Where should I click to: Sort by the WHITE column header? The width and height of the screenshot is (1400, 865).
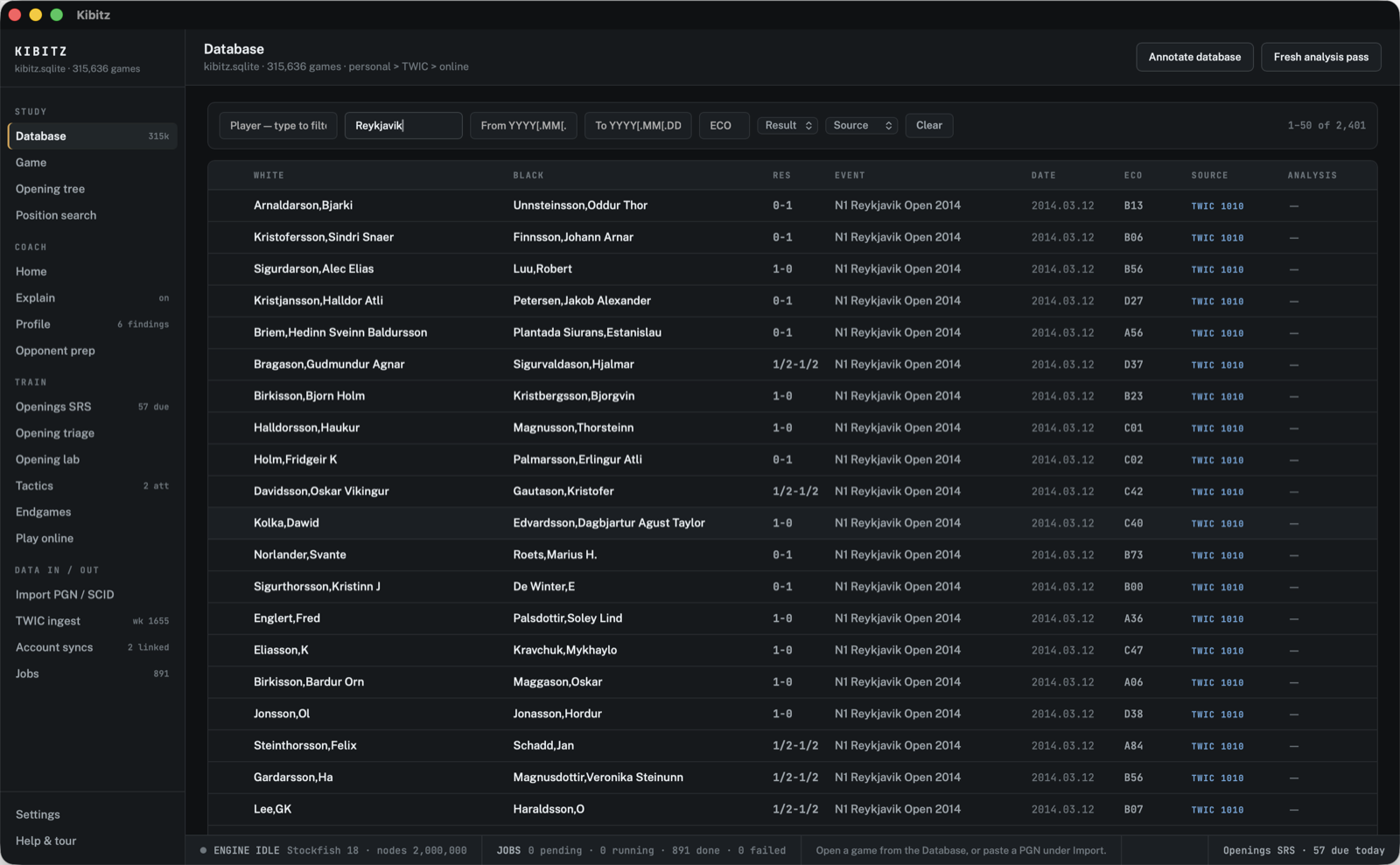coord(269,175)
